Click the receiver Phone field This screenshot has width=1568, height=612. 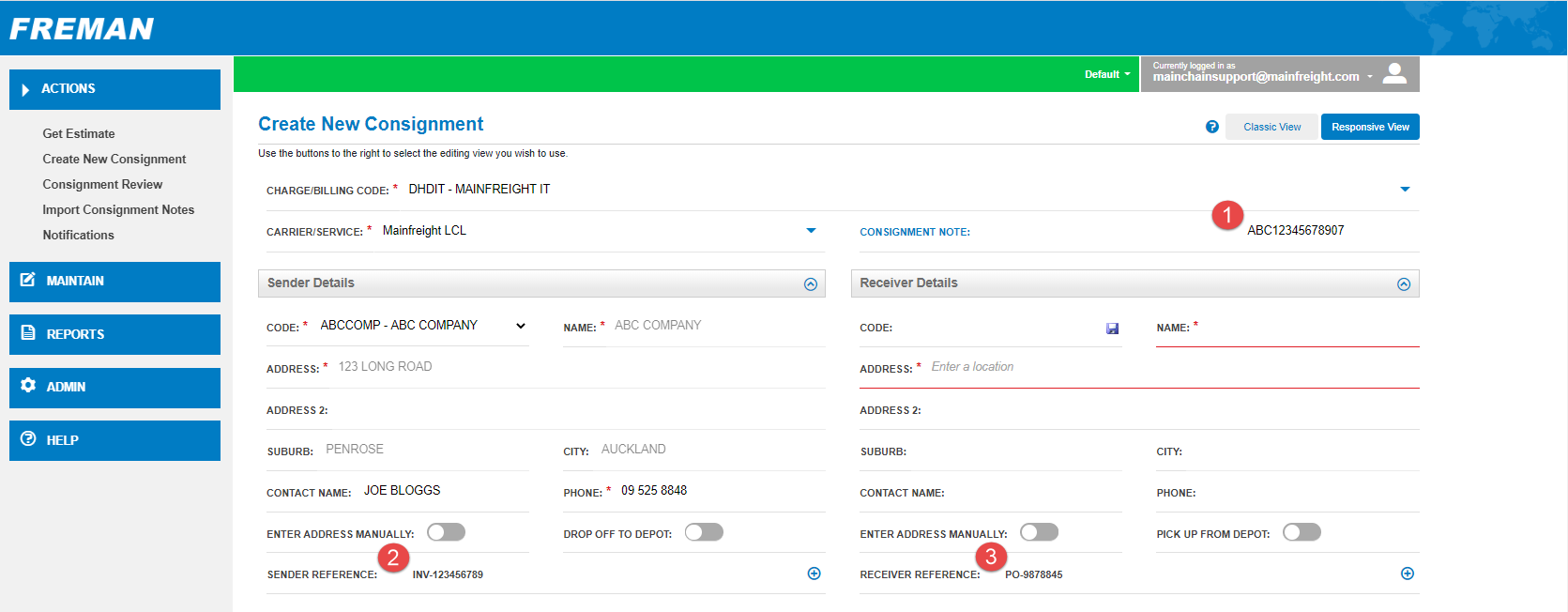pos(1309,492)
